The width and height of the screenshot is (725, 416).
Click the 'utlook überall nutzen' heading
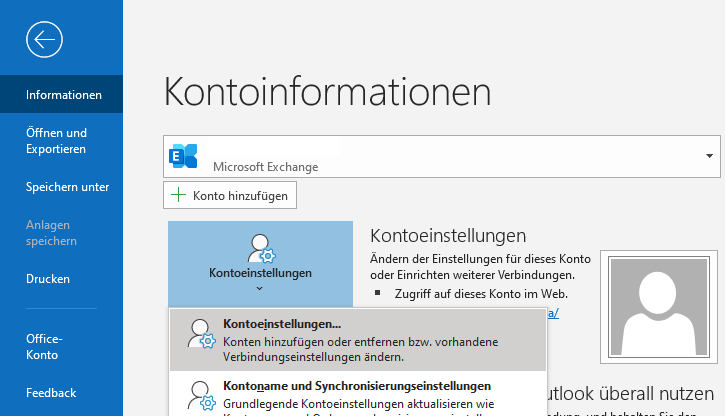coord(631,394)
